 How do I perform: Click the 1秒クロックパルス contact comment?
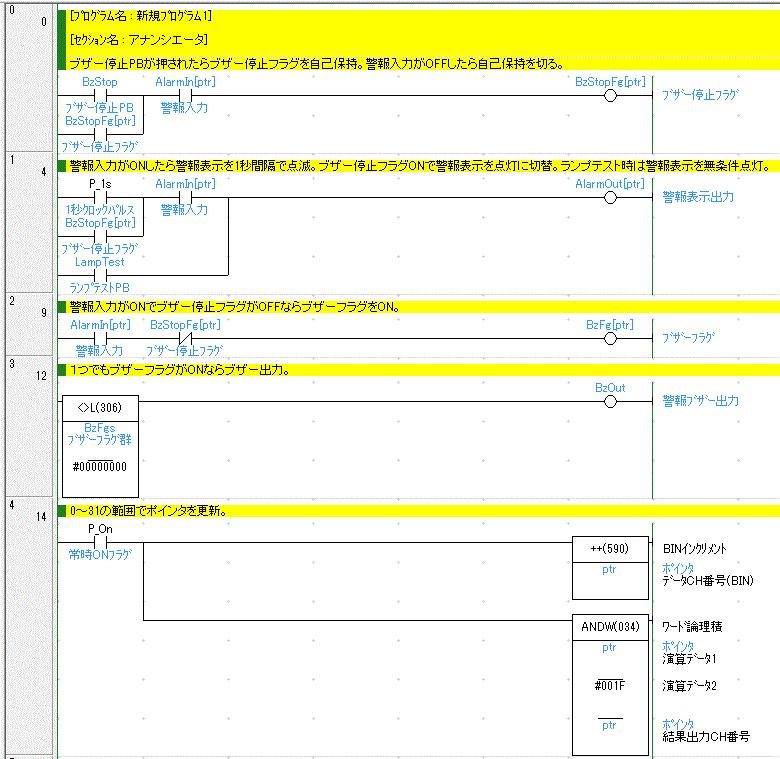point(100,210)
